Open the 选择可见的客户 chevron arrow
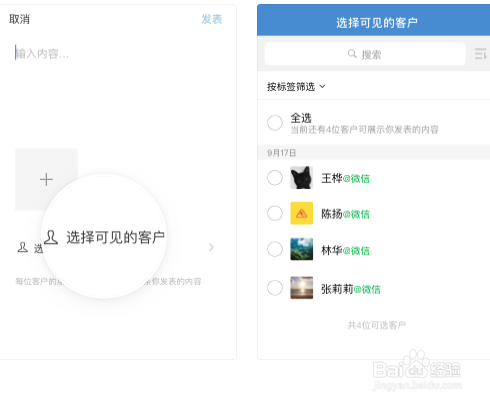 [211, 247]
